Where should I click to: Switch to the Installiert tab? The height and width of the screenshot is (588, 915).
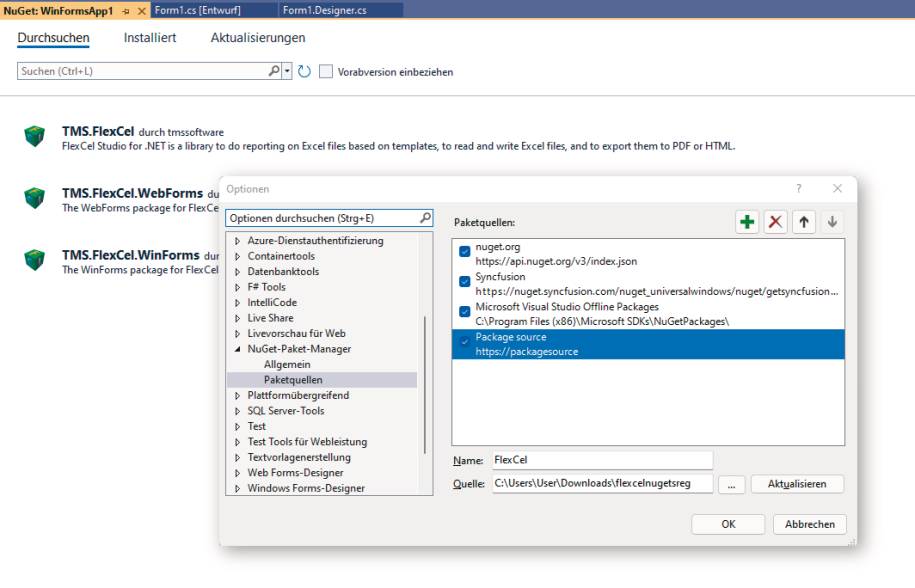click(x=150, y=38)
